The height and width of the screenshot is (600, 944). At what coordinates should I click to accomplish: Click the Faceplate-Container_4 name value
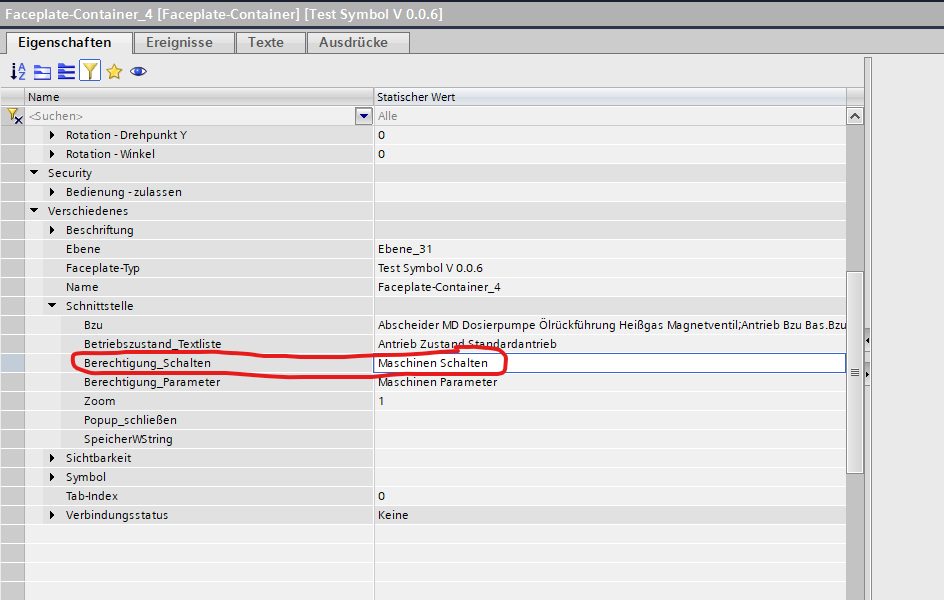[439, 287]
